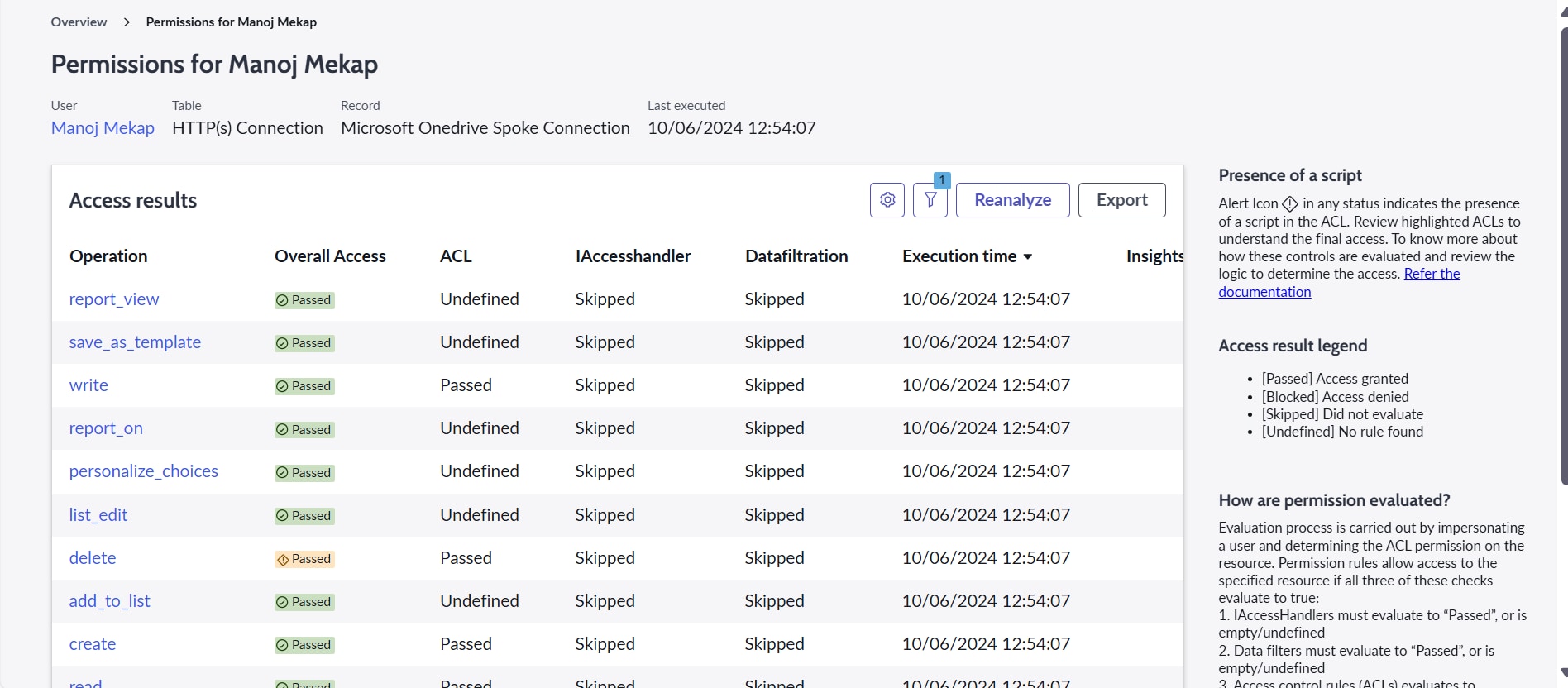Click the Passed status badge for add_to_list
Image resolution: width=1568 pixels, height=688 pixels.
(x=304, y=602)
